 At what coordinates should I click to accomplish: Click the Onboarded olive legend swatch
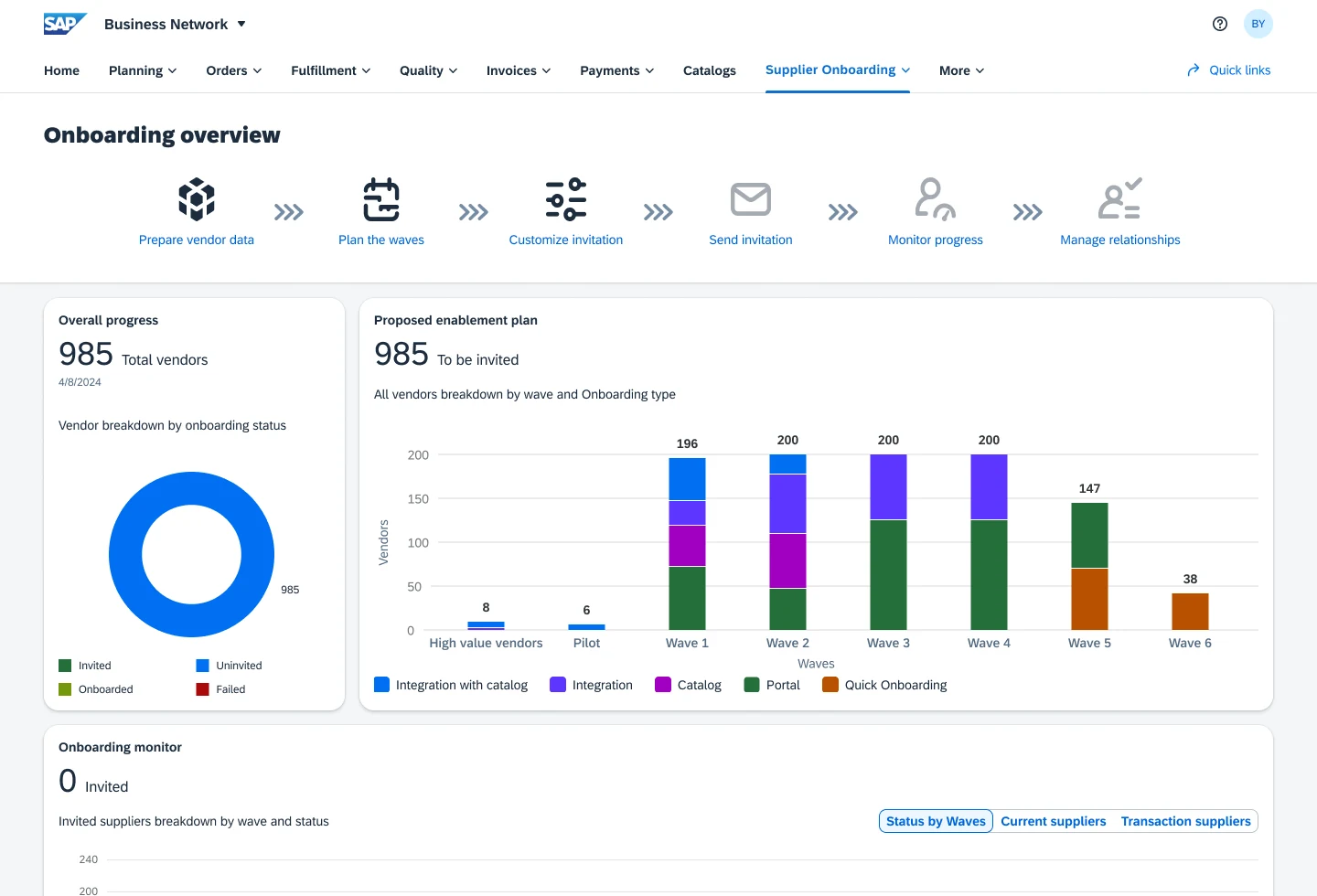pos(65,689)
